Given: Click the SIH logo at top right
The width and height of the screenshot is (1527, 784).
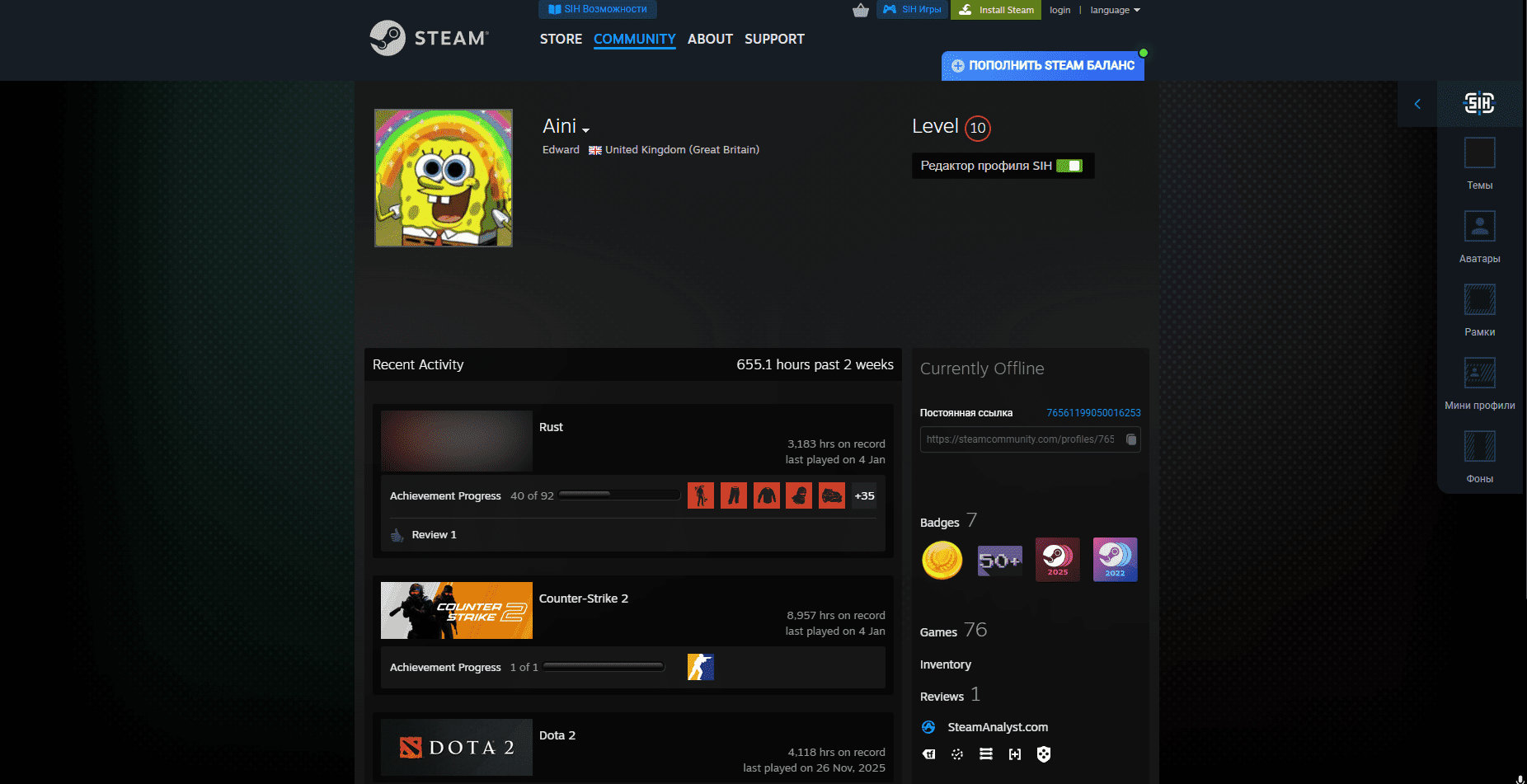Looking at the screenshot, I should [1478, 103].
